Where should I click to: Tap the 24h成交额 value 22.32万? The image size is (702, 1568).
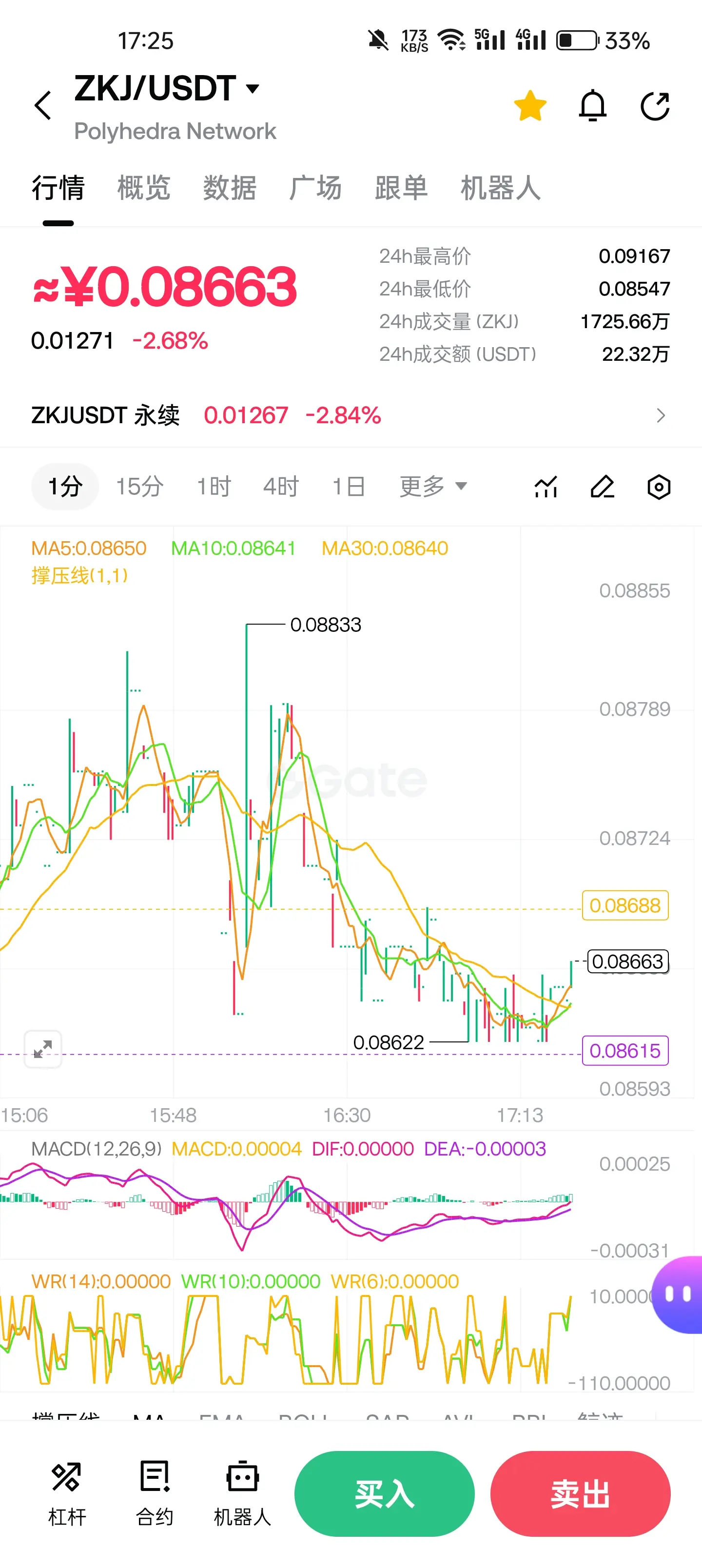[636, 353]
